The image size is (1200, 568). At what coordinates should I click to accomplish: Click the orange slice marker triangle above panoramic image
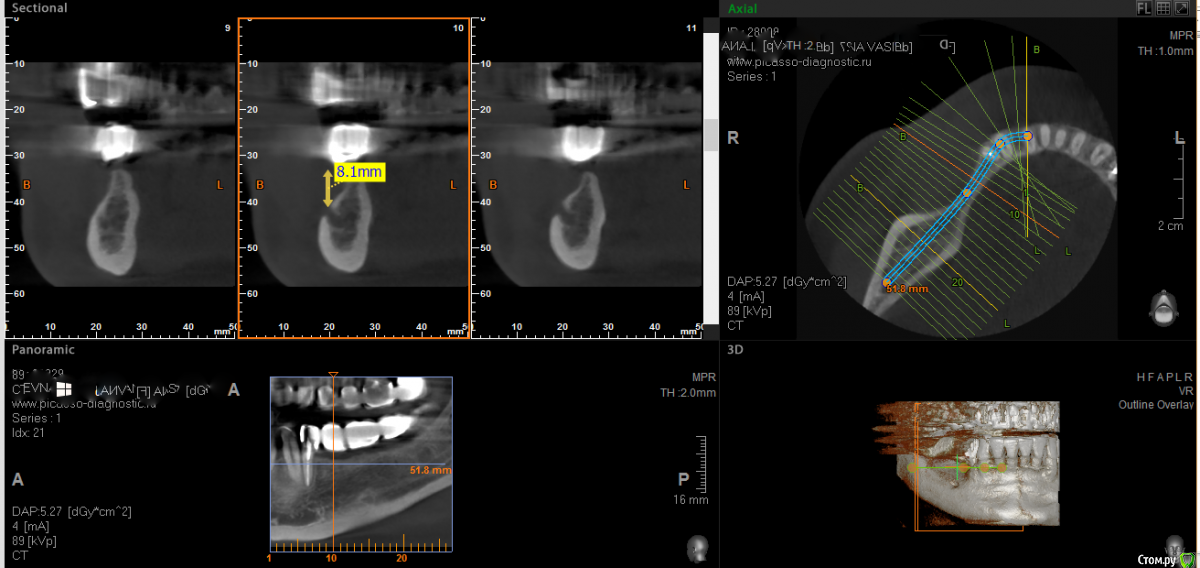point(333,375)
